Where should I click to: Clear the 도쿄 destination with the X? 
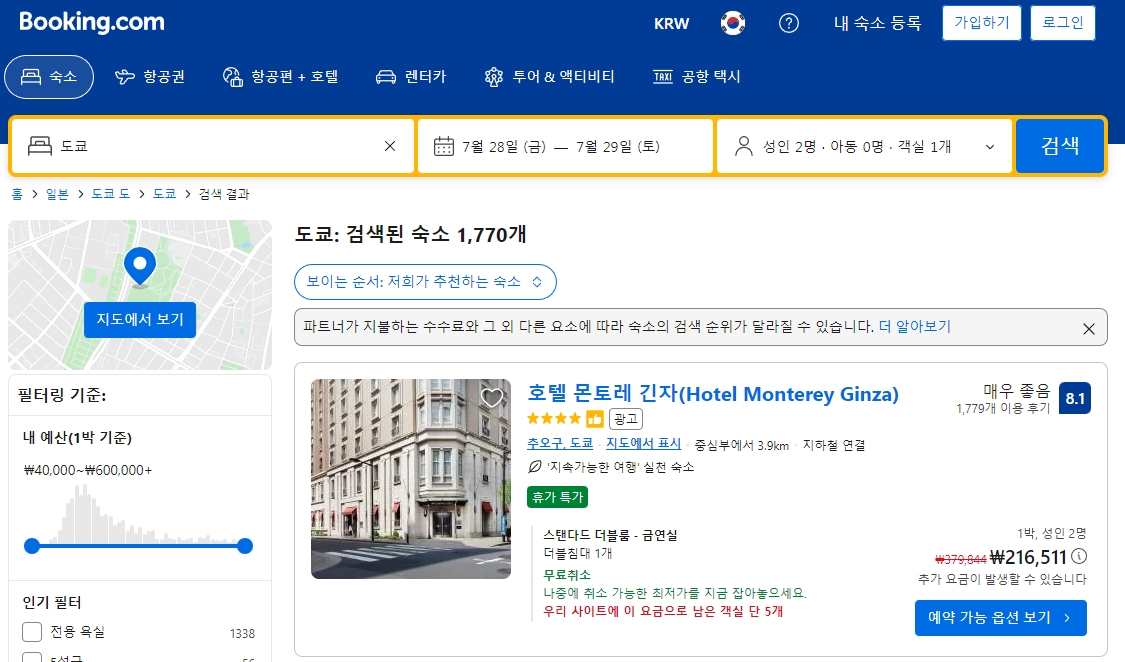coord(390,146)
